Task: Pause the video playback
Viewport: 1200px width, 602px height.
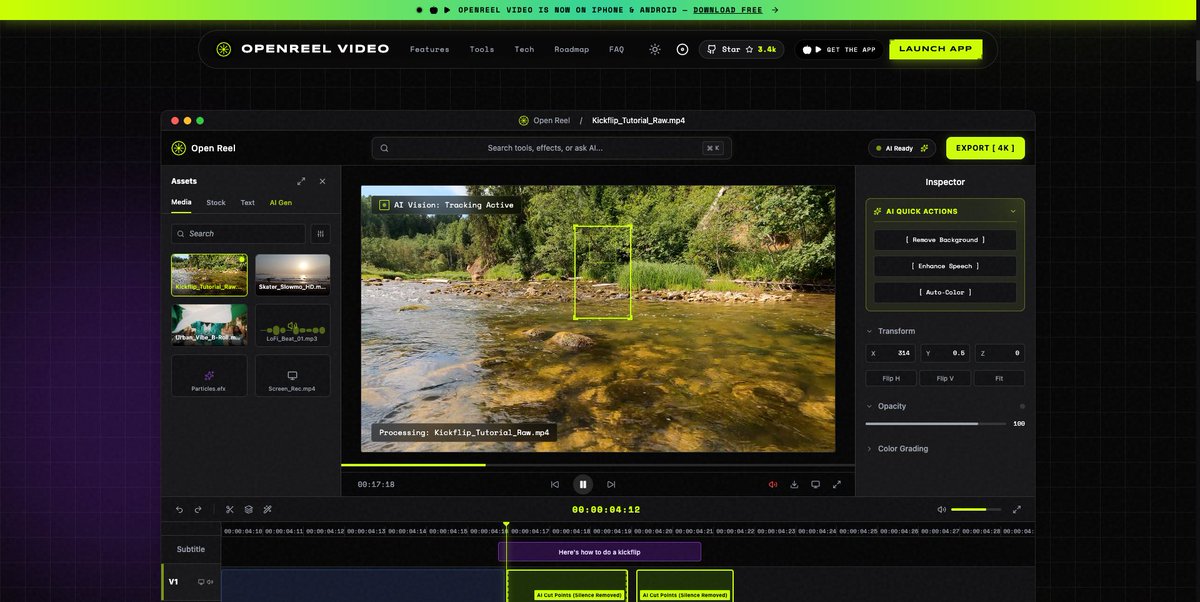Action: coord(583,484)
